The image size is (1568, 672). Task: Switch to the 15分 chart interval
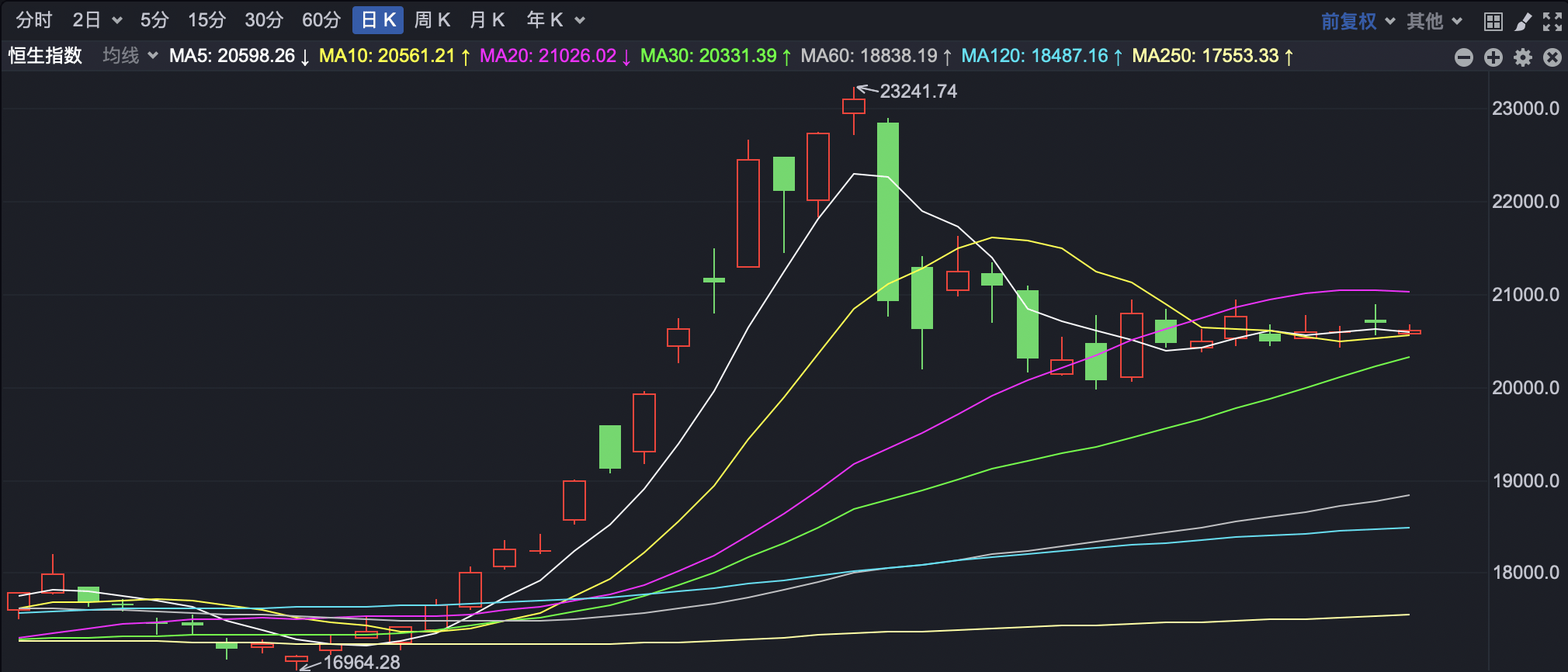click(x=206, y=20)
